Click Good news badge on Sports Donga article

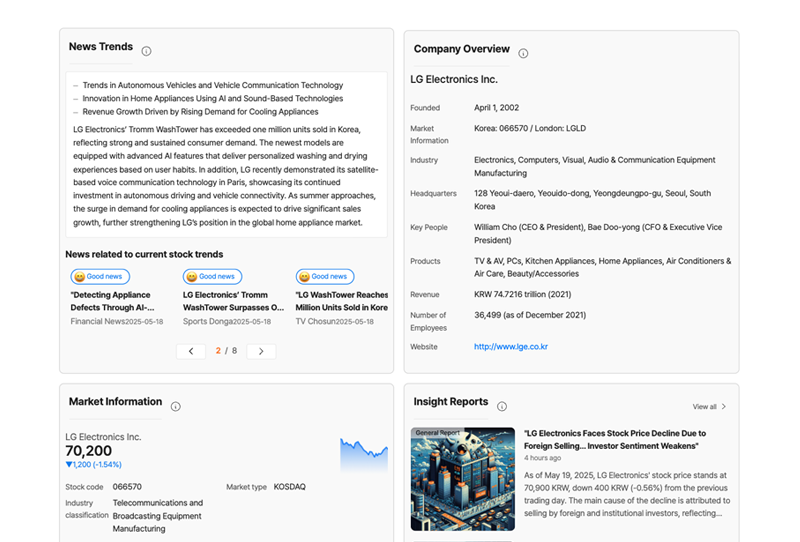(x=212, y=277)
